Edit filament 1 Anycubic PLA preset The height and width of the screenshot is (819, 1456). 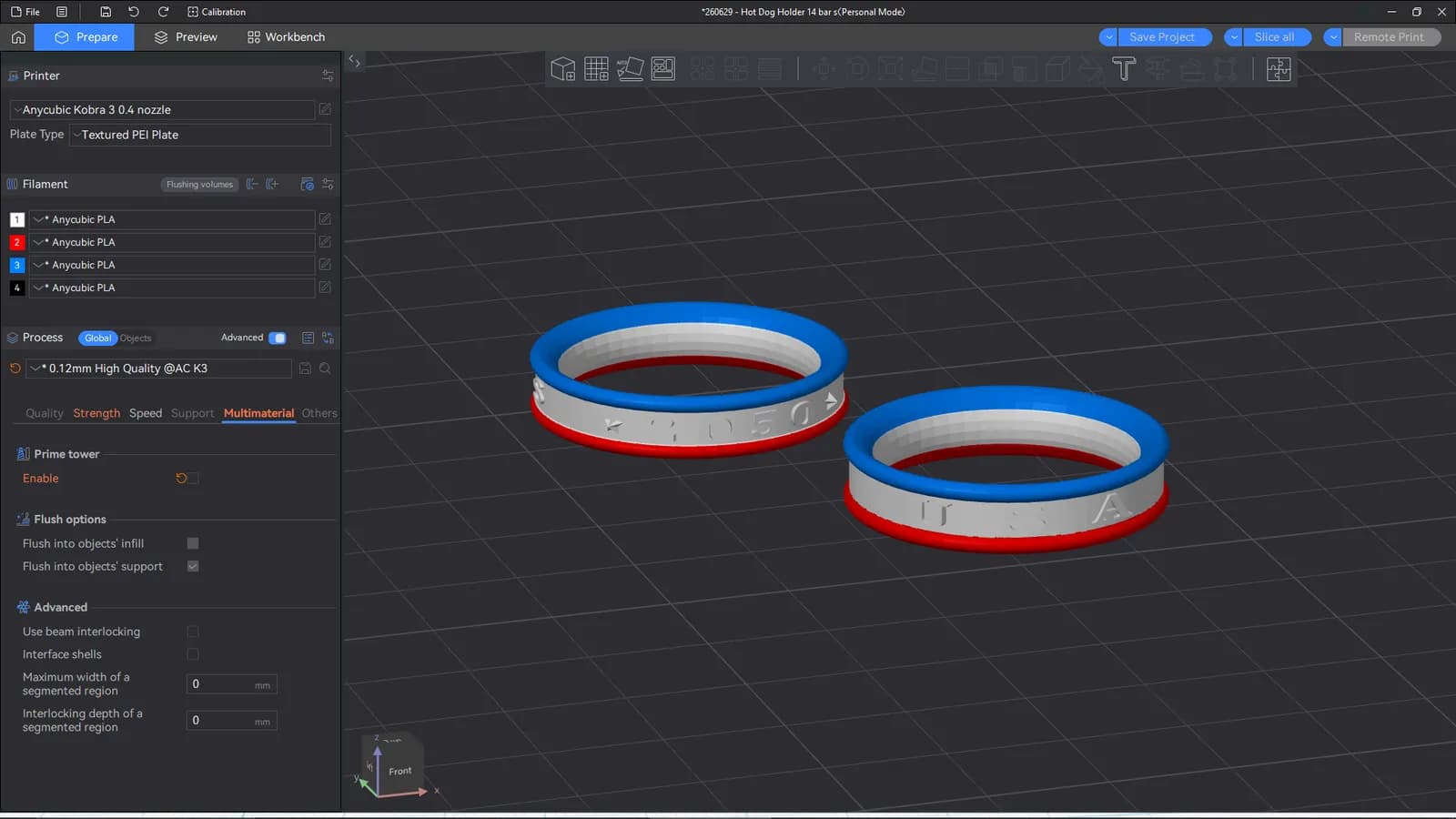click(x=325, y=219)
